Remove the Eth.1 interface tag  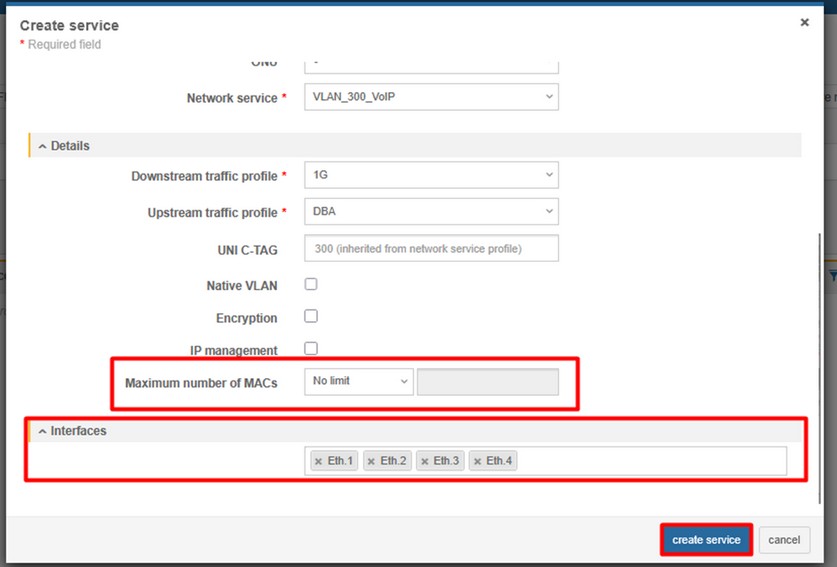[318, 461]
